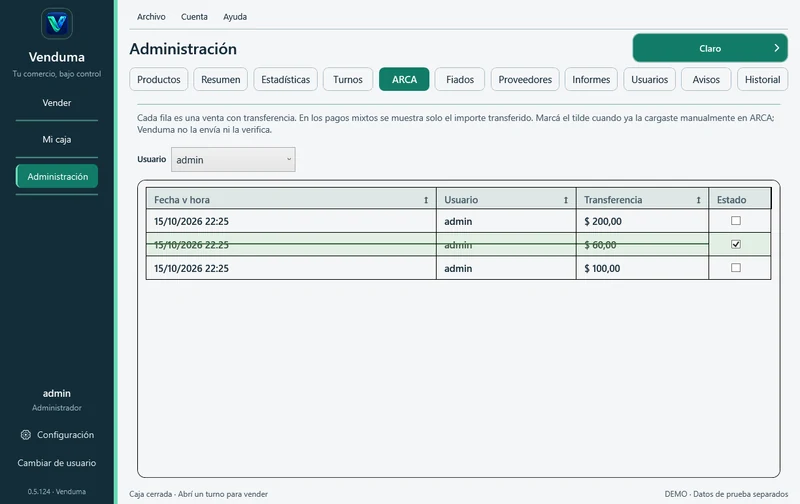Switch to the Informes tab

591,80
